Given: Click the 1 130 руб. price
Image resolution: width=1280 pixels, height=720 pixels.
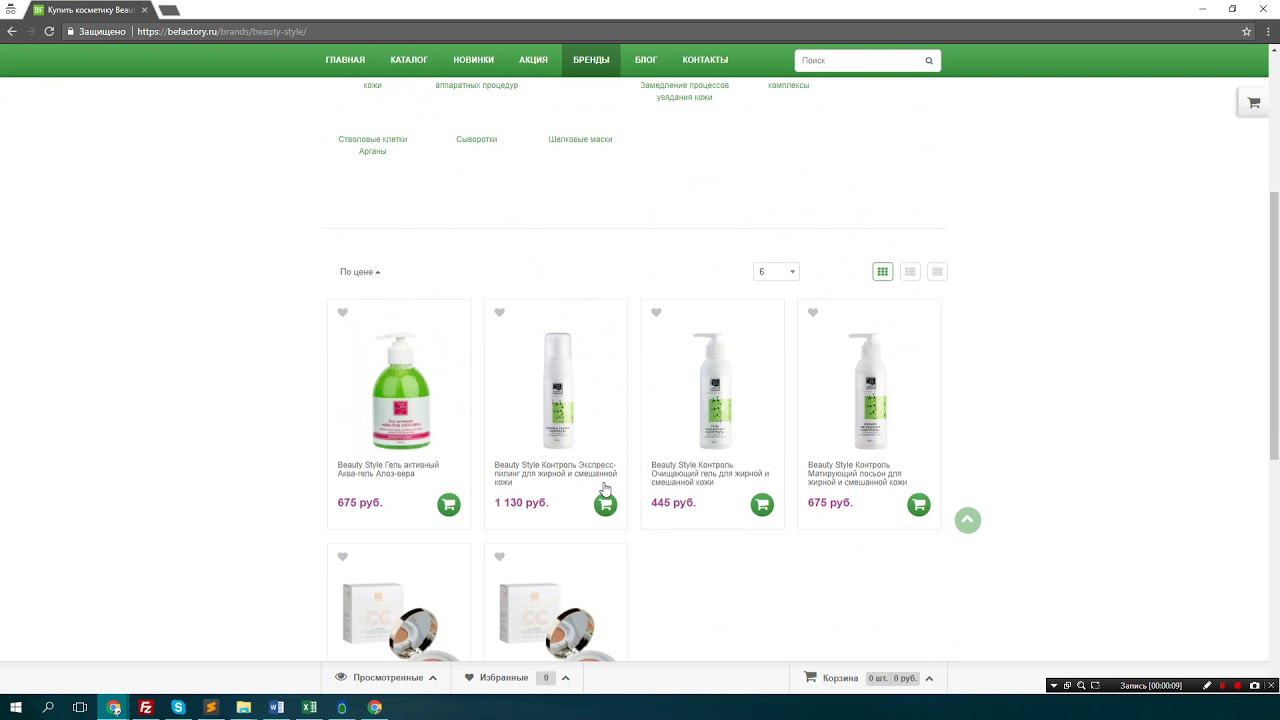Looking at the screenshot, I should tap(521, 503).
